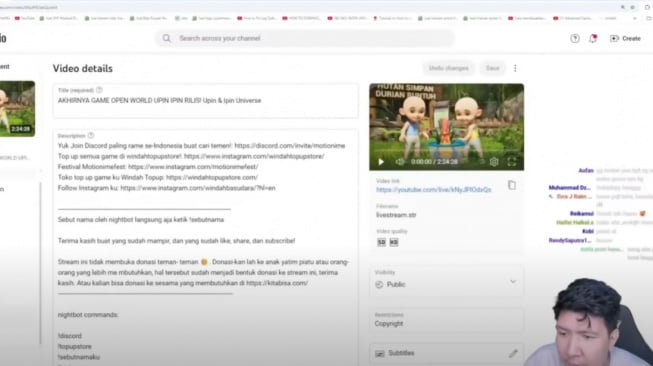Screen dimensions: 653x366
Task: Click the nightbot commands: line
Action: click(88, 315)
